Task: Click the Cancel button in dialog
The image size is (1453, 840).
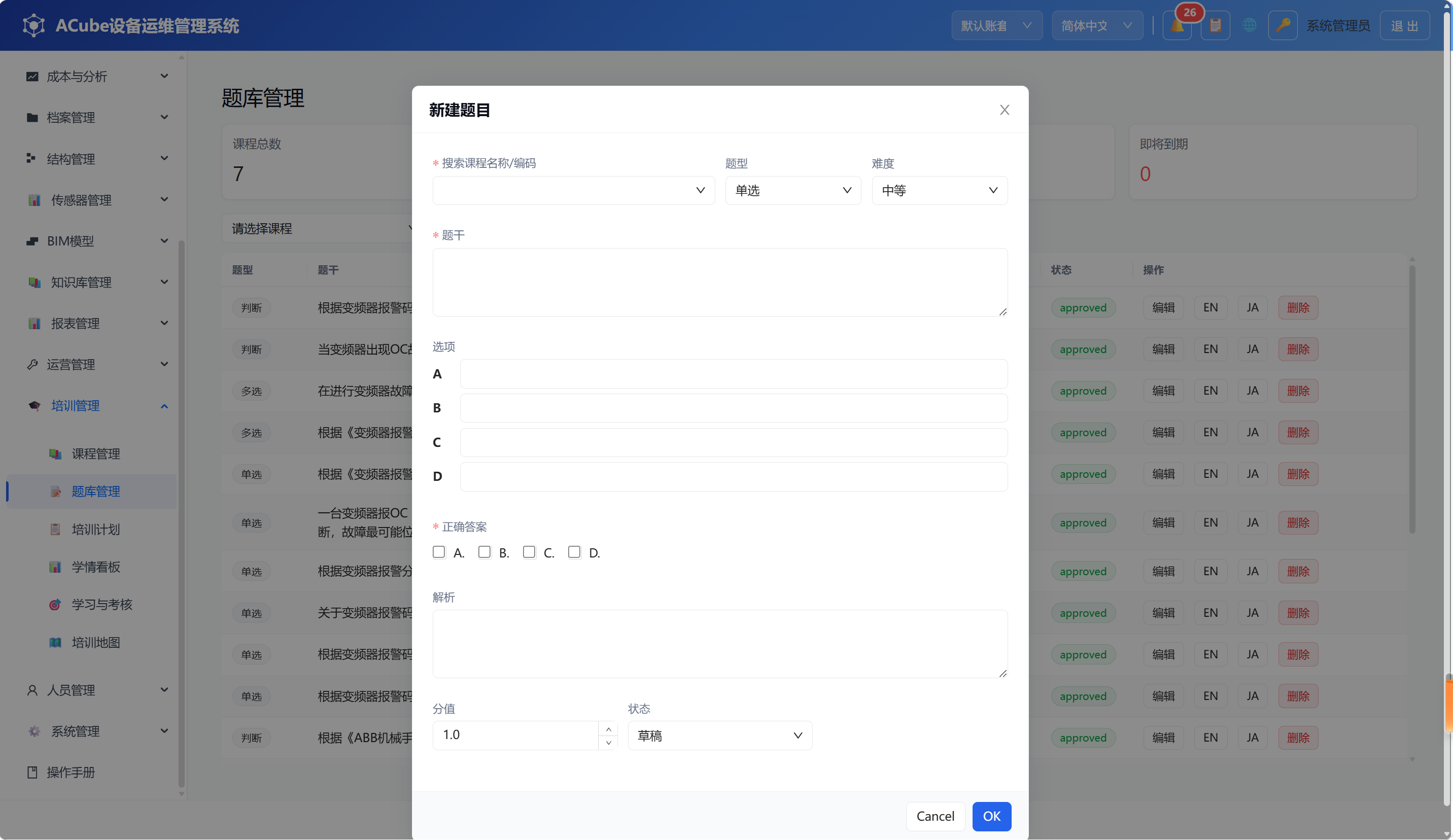Action: (x=935, y=816)
